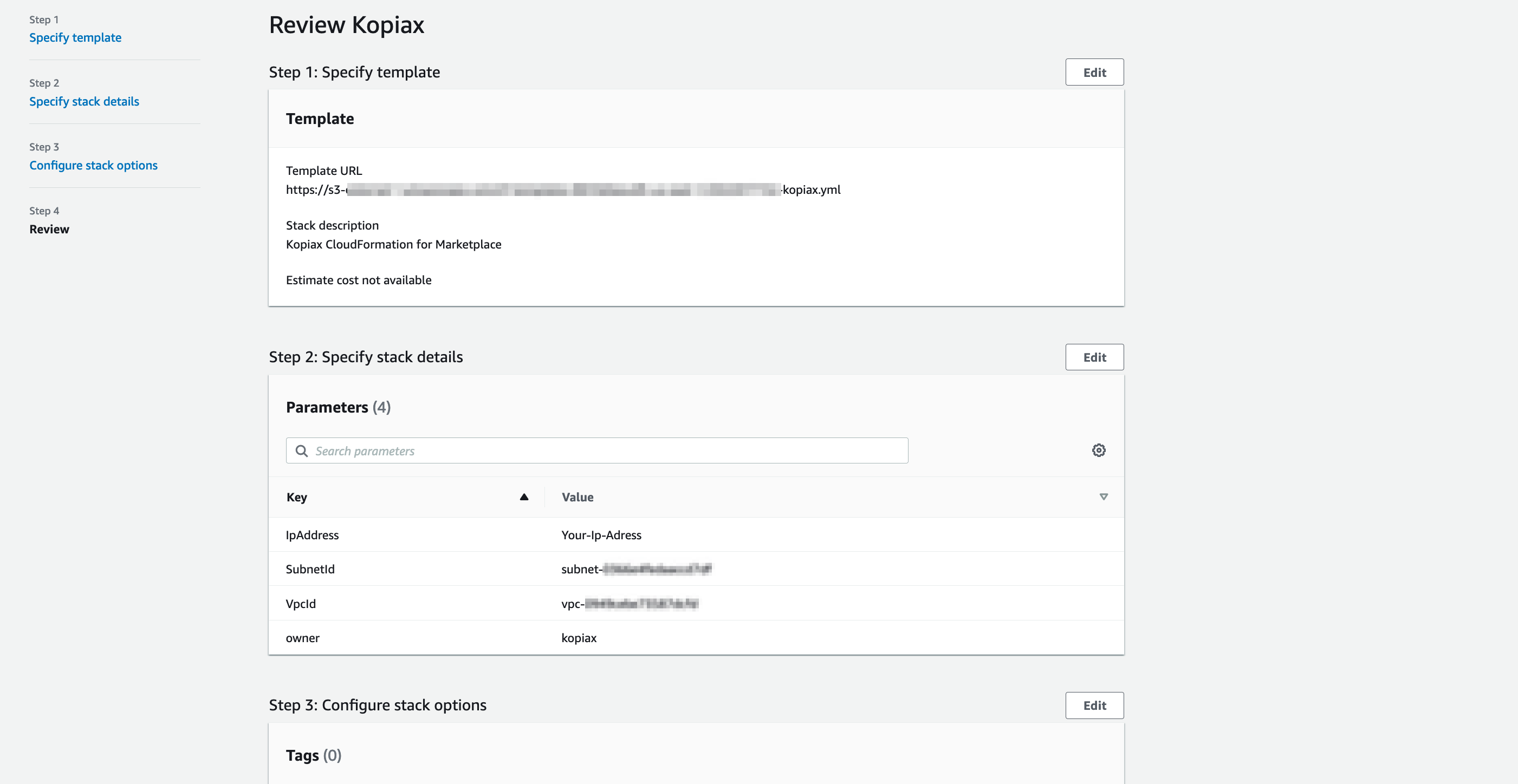Click Kopiax CloudFormation for Marketplace description
This screenshot has height=784, width=1518.
[x=394, y=244]
